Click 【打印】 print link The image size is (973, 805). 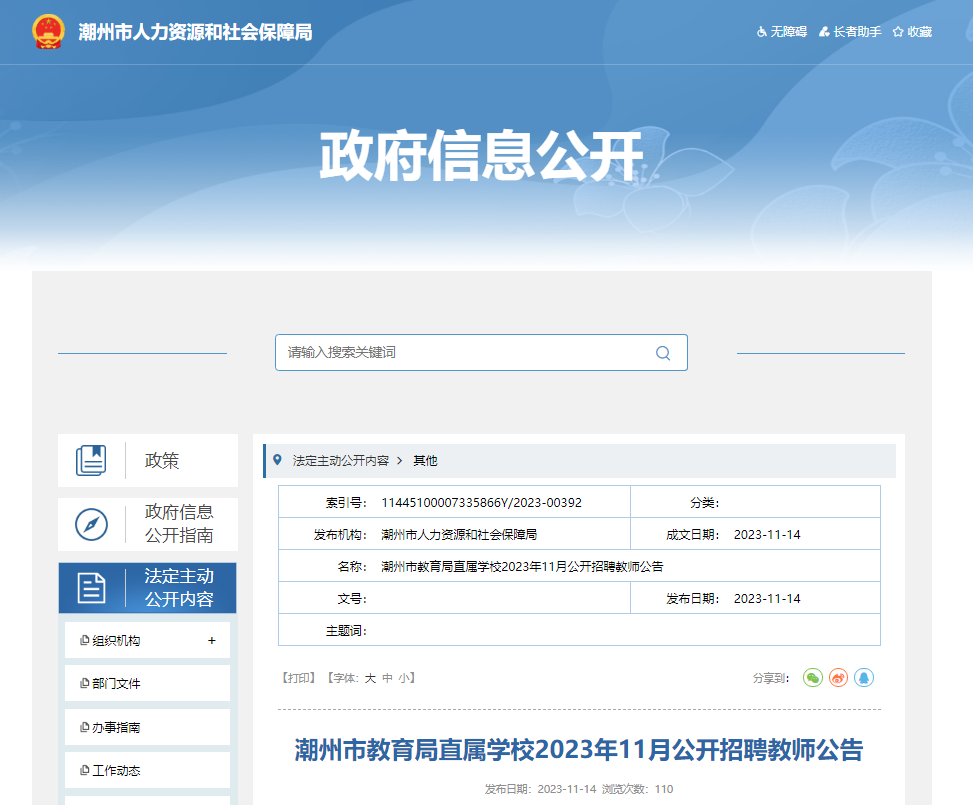299,678
